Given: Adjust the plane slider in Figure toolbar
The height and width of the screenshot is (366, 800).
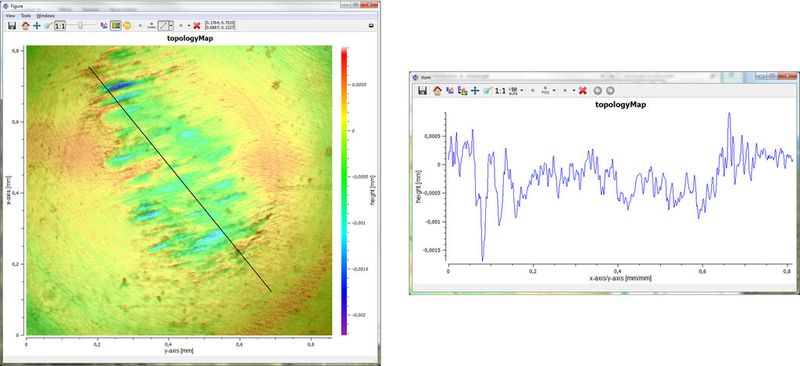Looking at the screenshot, I should point(81,26).
